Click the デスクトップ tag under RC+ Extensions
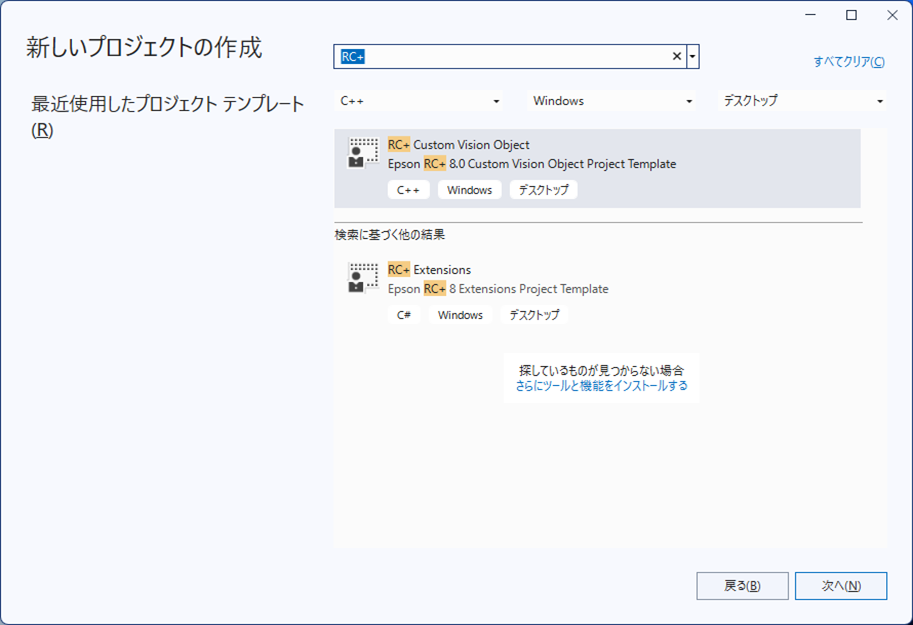The width and height of the screenshot is (913, 625). tap(533, 315)
